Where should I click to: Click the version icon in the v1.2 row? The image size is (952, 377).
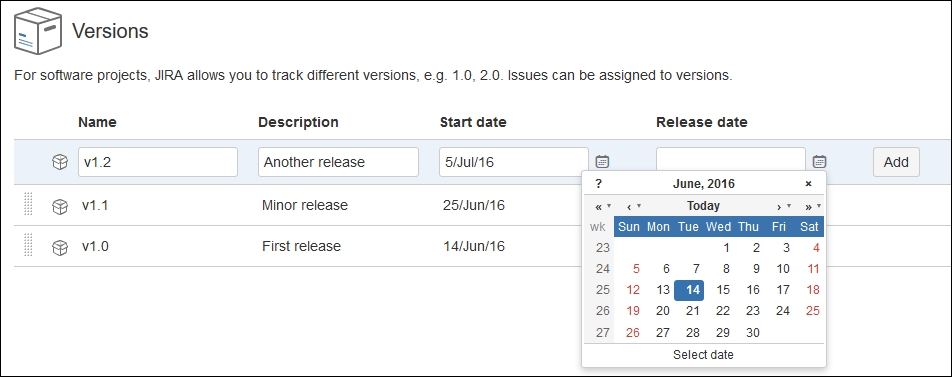click(60, 162)
